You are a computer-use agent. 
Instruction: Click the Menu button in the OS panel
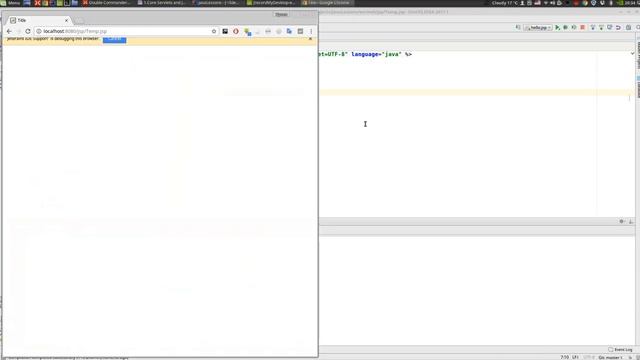pos(10,3)
